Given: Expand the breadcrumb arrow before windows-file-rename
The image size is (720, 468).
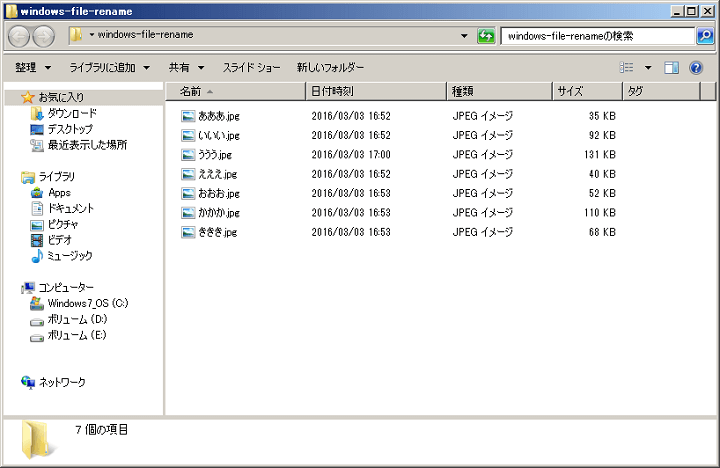Looking at the screenshot, I should (x=91, y=34).
